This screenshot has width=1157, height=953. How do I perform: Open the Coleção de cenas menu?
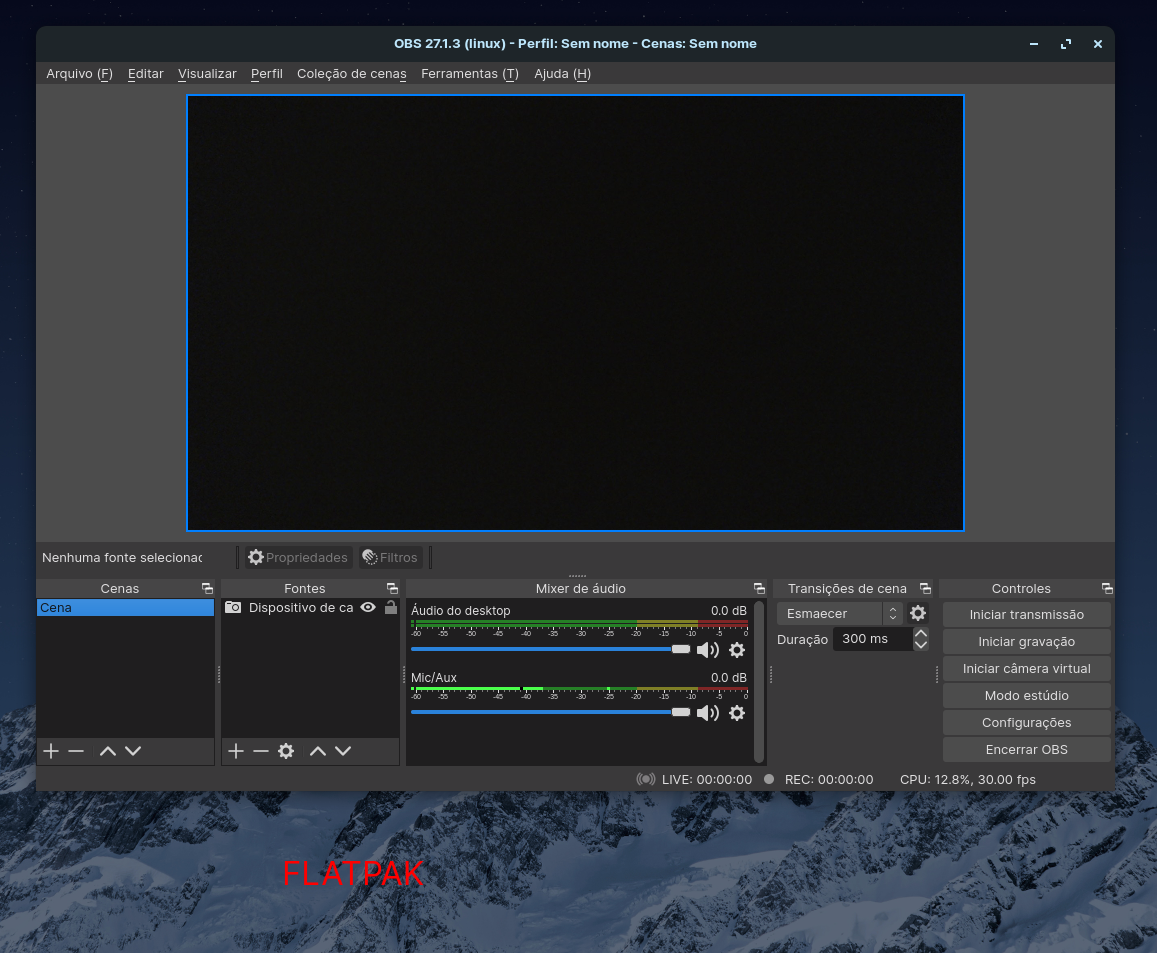(352, 74)
